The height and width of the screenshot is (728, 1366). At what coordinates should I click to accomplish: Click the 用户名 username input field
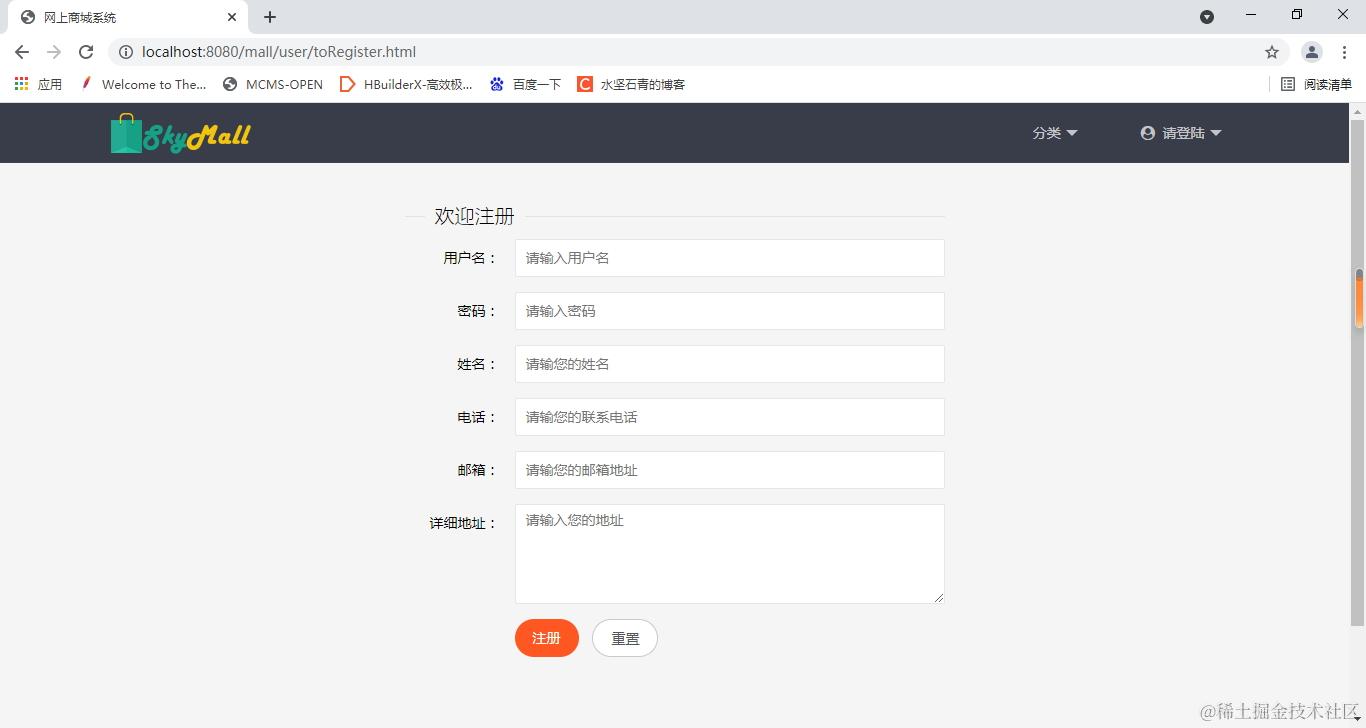(728, 257)
